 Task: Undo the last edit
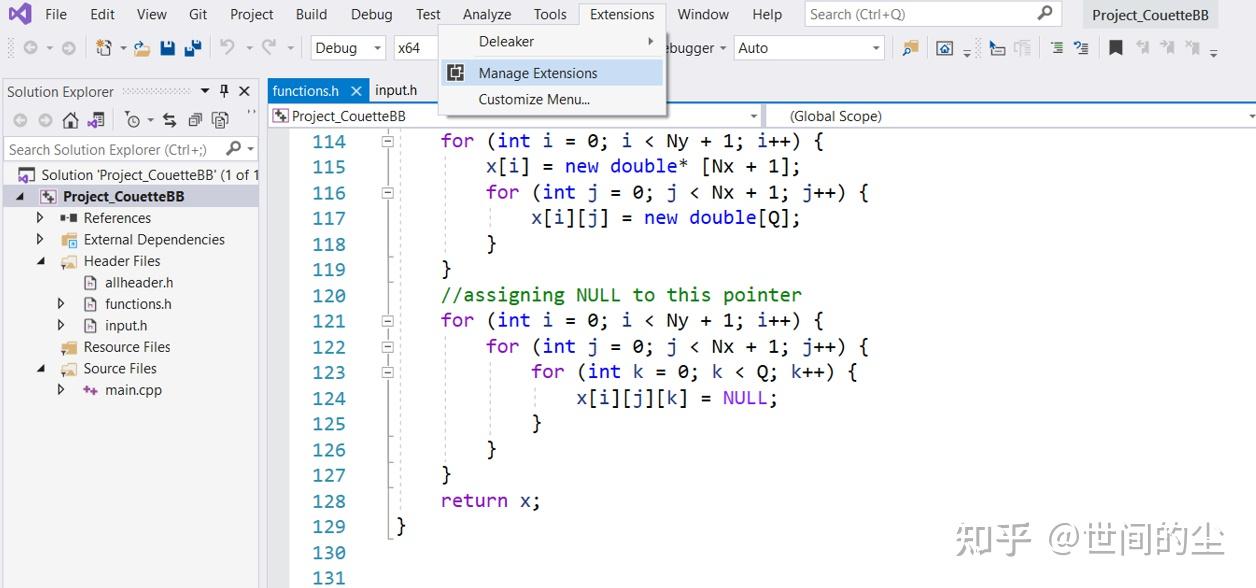click(228, 47)
